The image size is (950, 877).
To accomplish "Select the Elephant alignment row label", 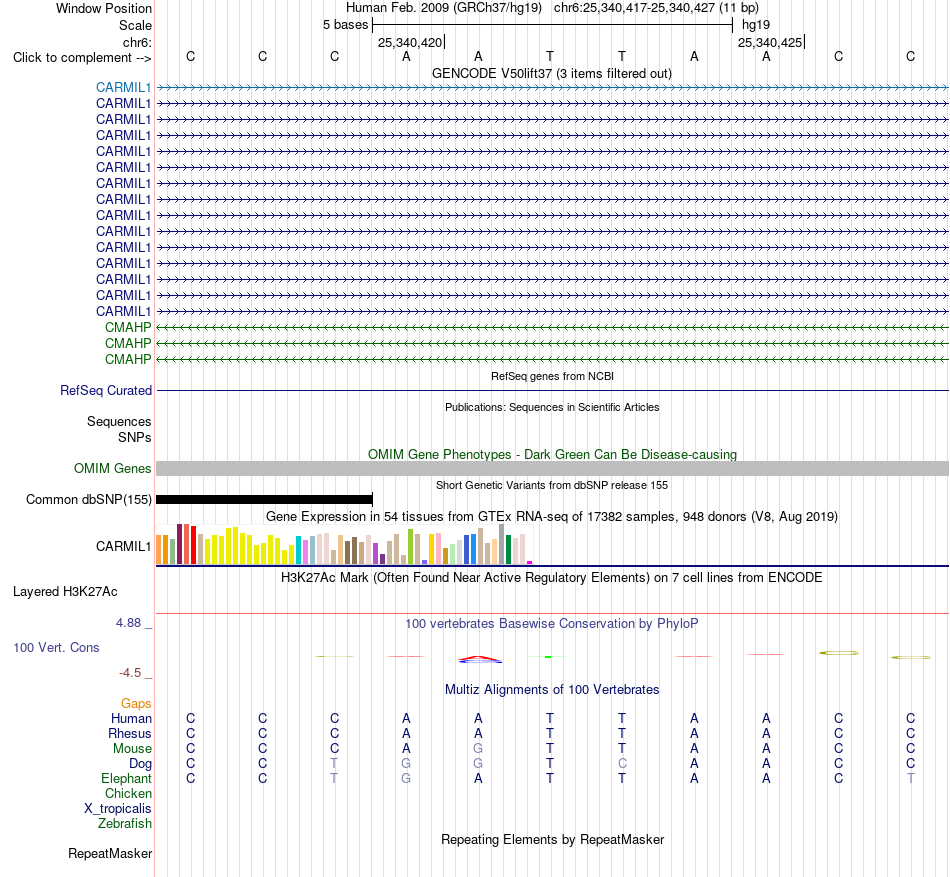I will coord(126,778).
